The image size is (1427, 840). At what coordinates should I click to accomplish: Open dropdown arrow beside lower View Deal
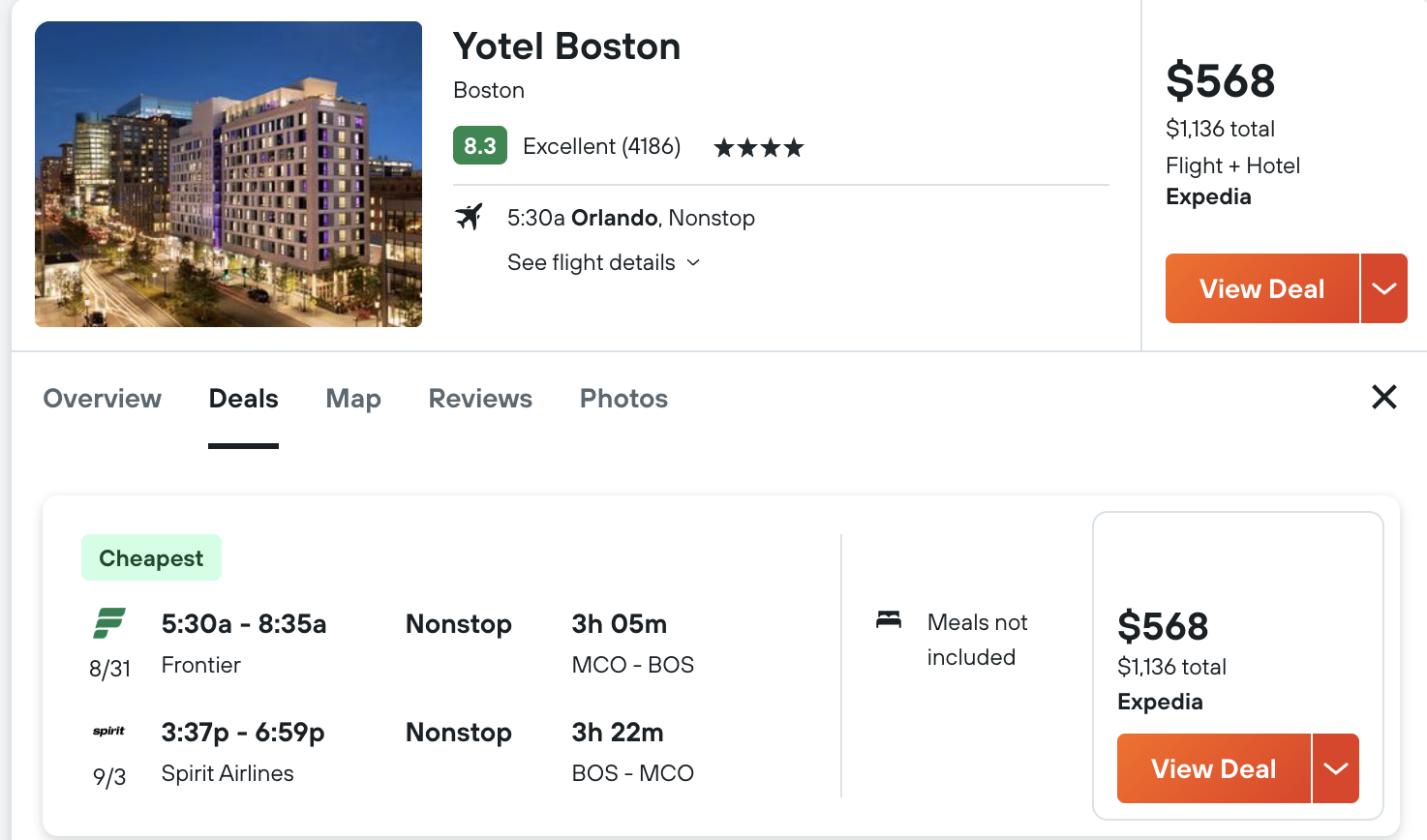[1336, 768]
